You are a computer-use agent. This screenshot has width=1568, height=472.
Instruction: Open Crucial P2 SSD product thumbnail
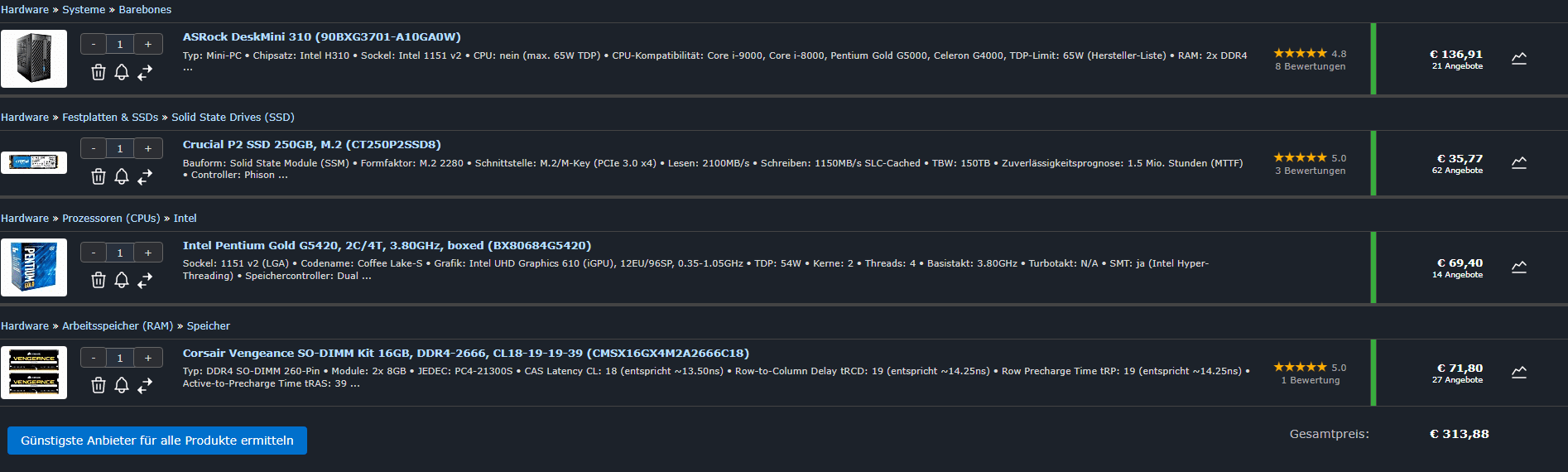tap(34, 162)
